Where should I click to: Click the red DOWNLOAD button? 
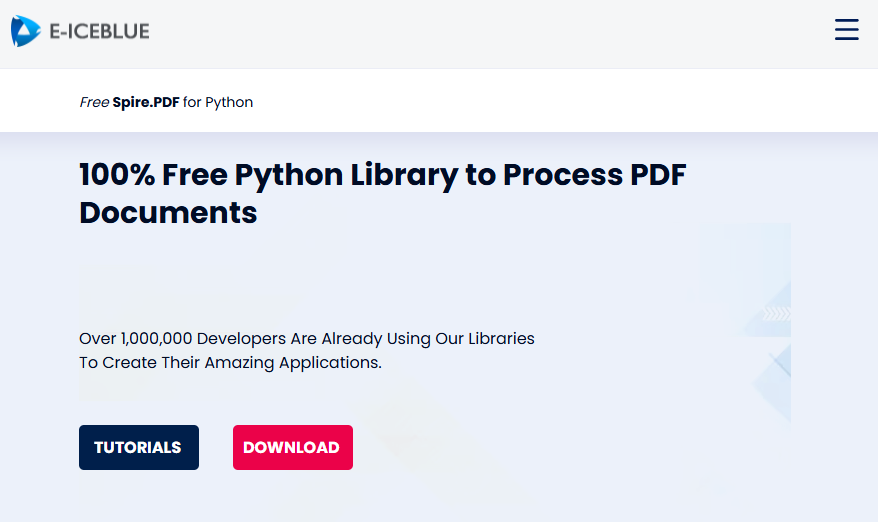[x=293, y=447]
